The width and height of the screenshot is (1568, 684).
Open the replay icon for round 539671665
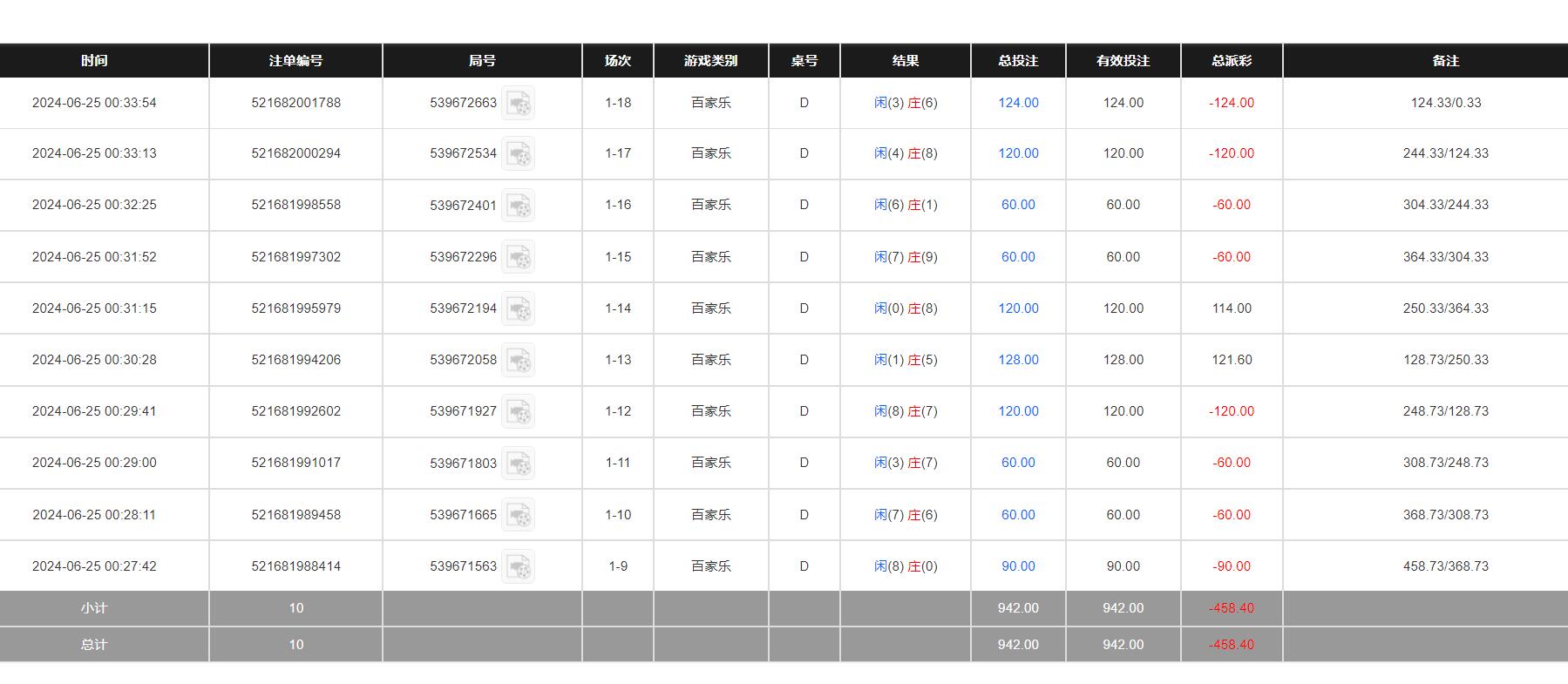click(519, 515)
